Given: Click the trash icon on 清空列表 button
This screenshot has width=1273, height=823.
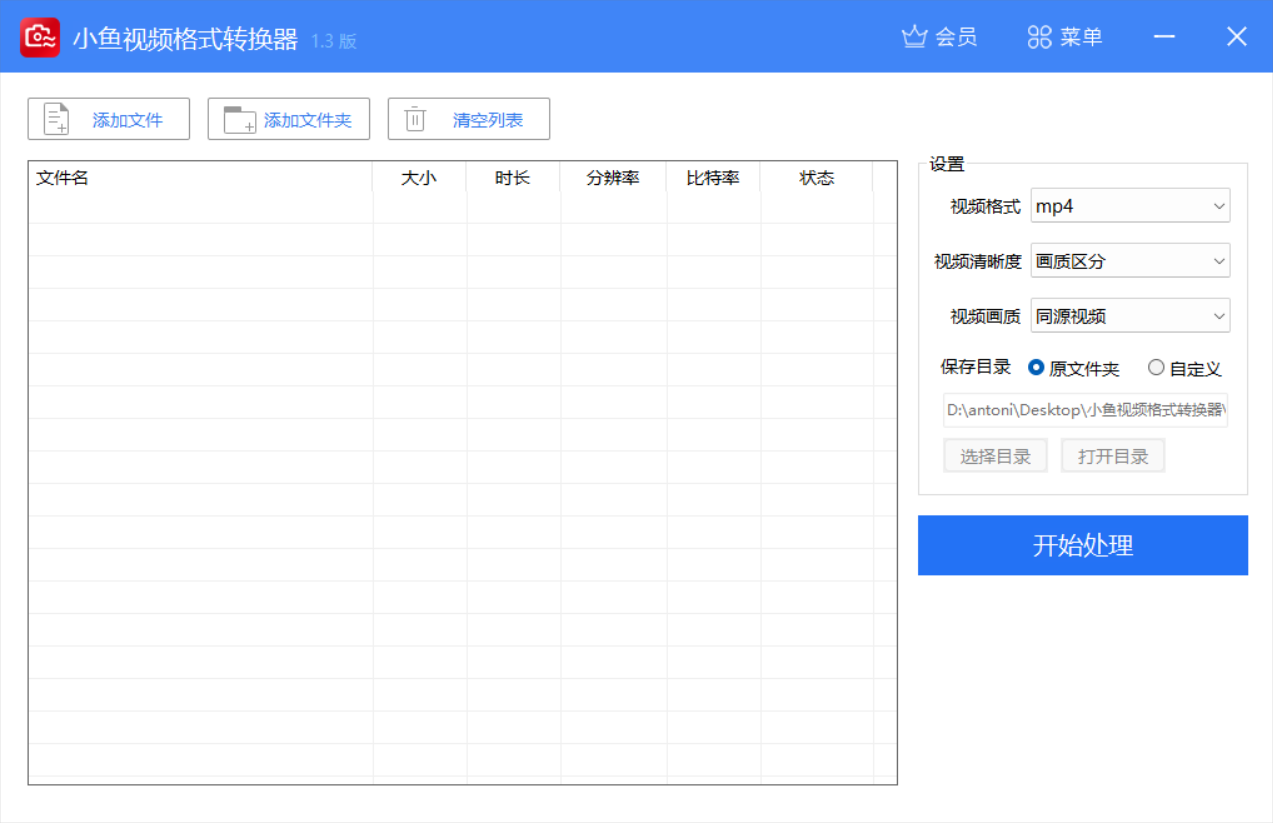Looking at the screenshot, I should point(416,118).
